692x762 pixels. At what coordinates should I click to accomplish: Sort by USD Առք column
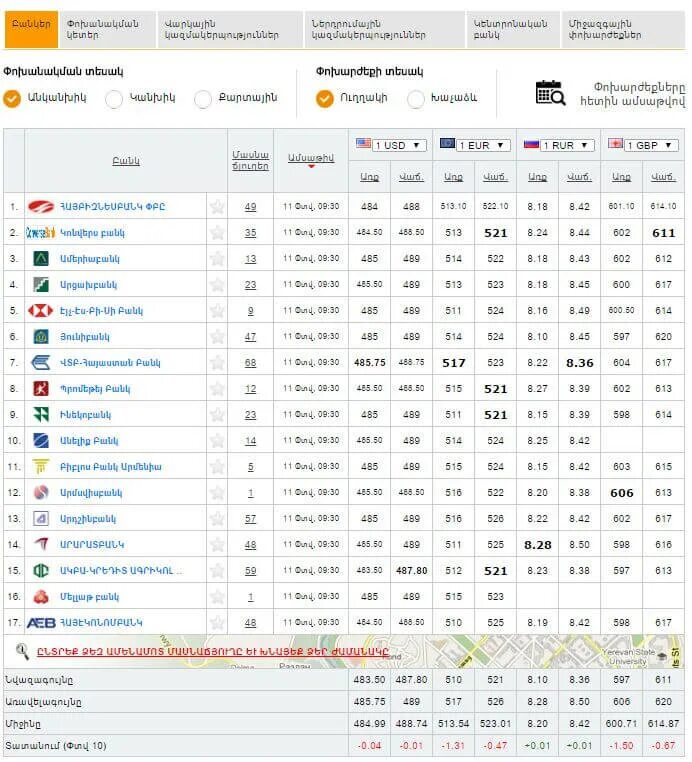(369, 177)
